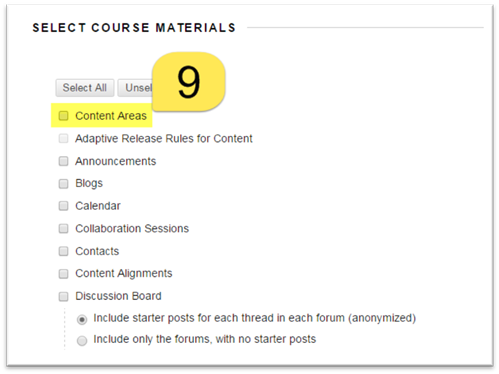Click the Calendar label text

(98, 206)
